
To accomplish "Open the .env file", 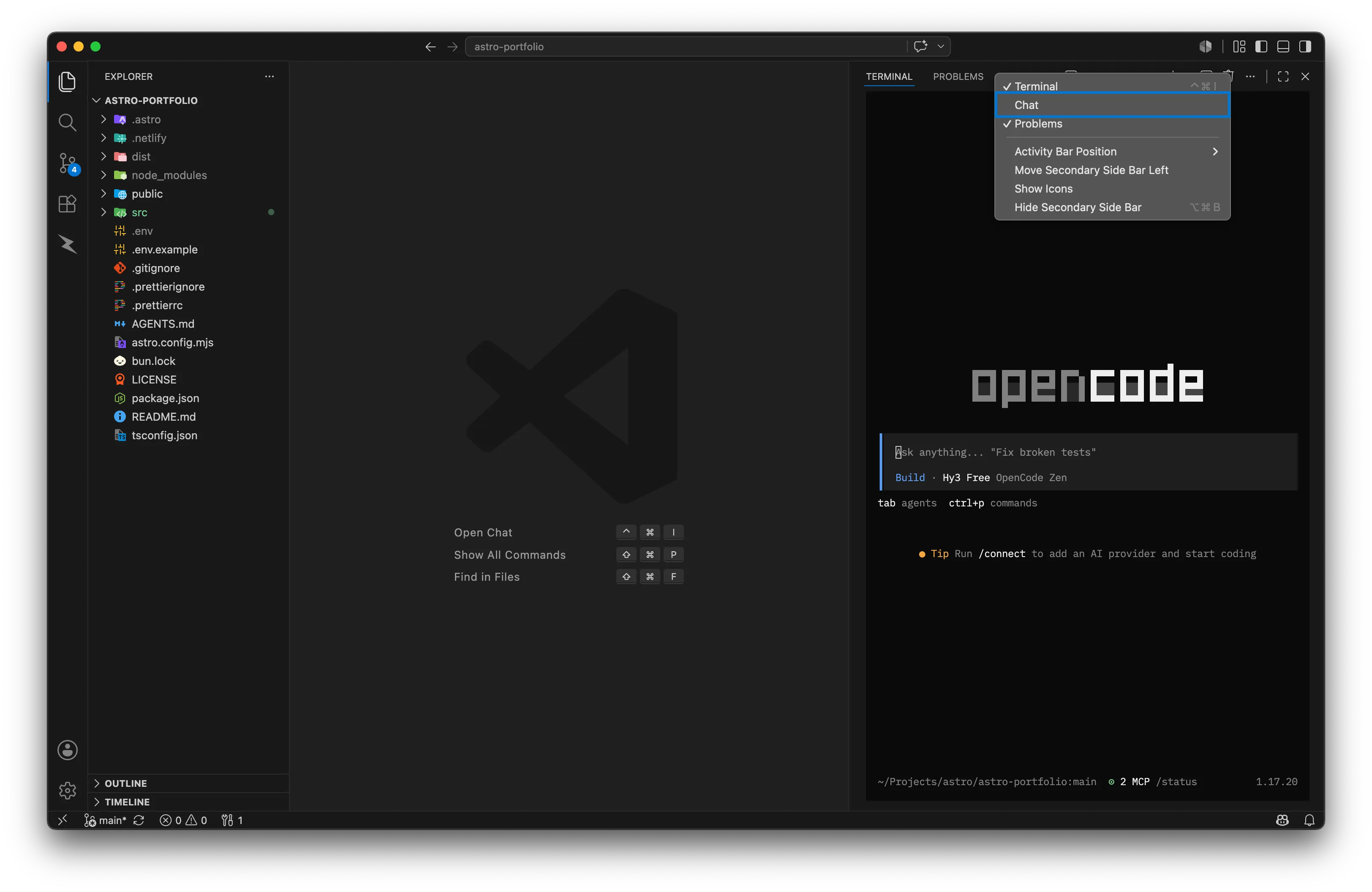I will tap(188, 231).
